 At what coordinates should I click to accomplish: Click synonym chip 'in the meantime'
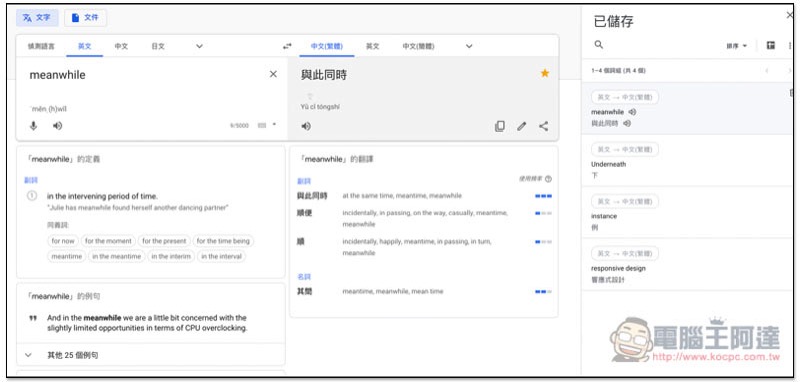point(117,257)
